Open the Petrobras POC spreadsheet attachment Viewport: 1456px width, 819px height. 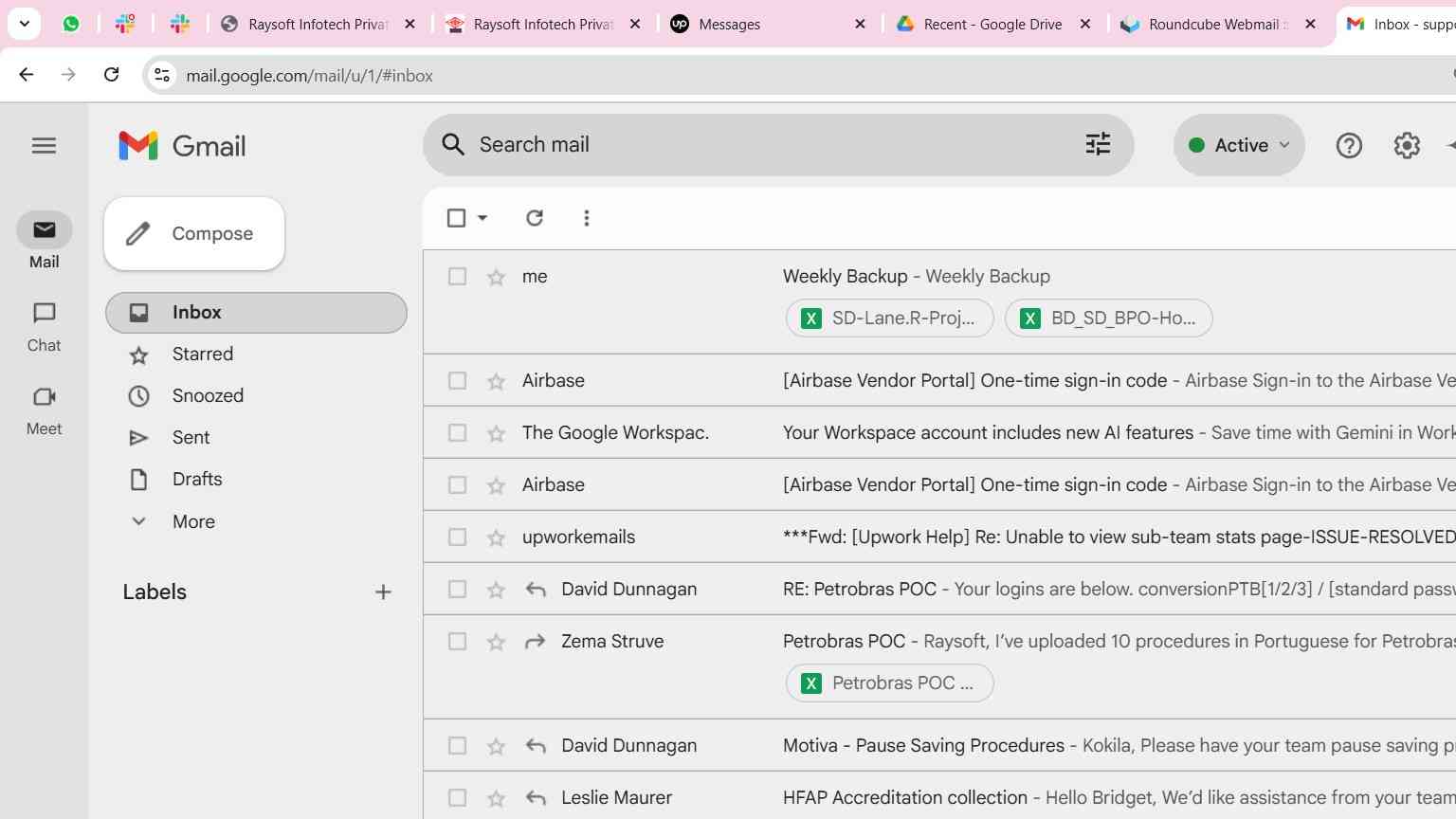tap(889, 683)
